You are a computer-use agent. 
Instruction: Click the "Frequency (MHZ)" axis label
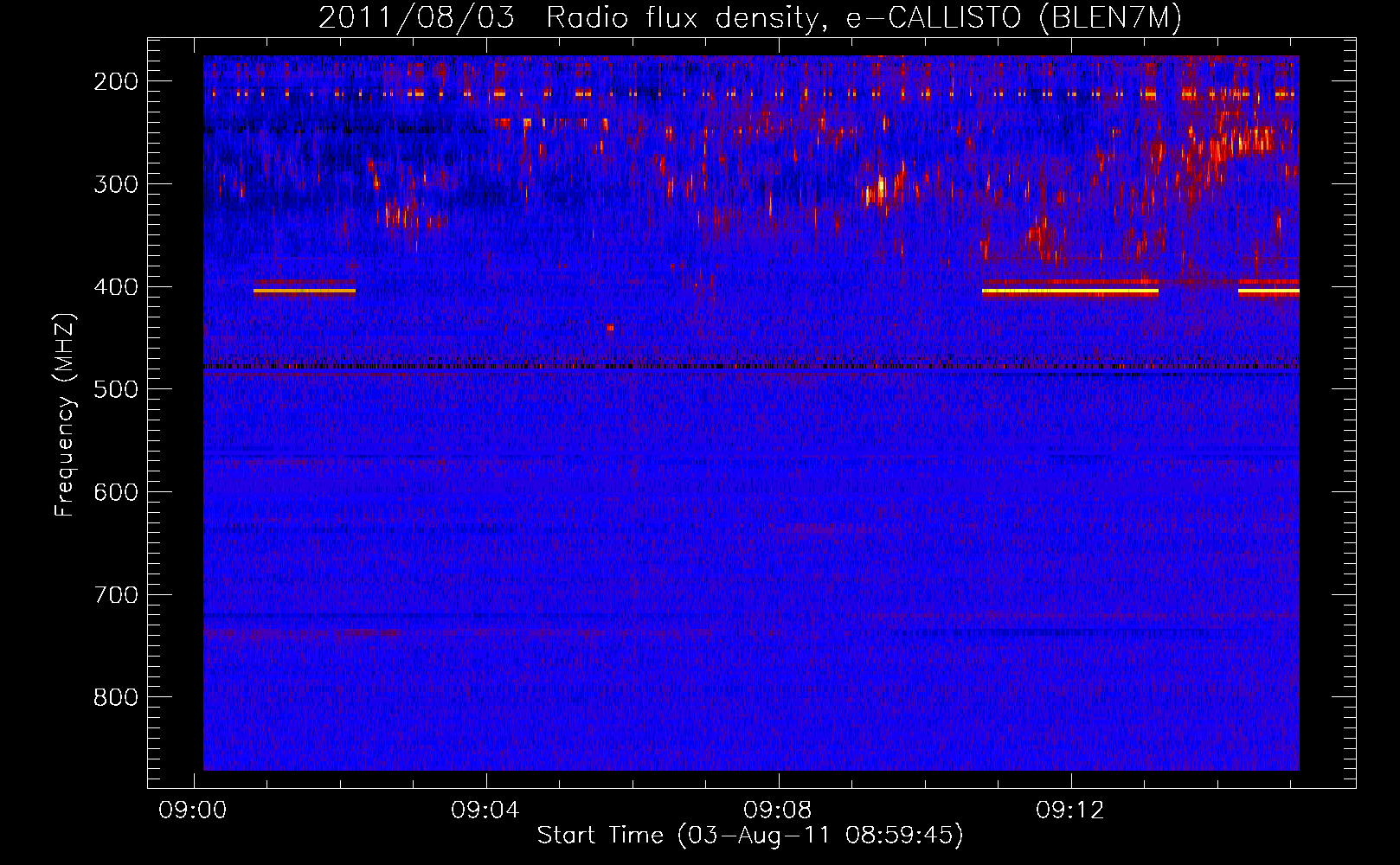pyautogui.click(x=64, y=415)
